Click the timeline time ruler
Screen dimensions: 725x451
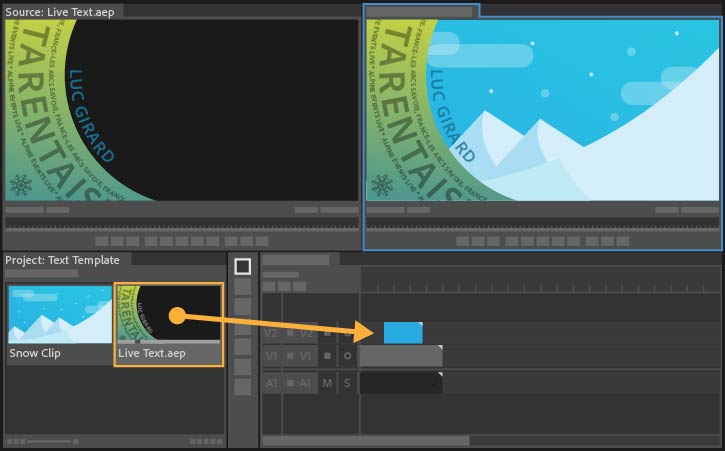tap(540, 287)
